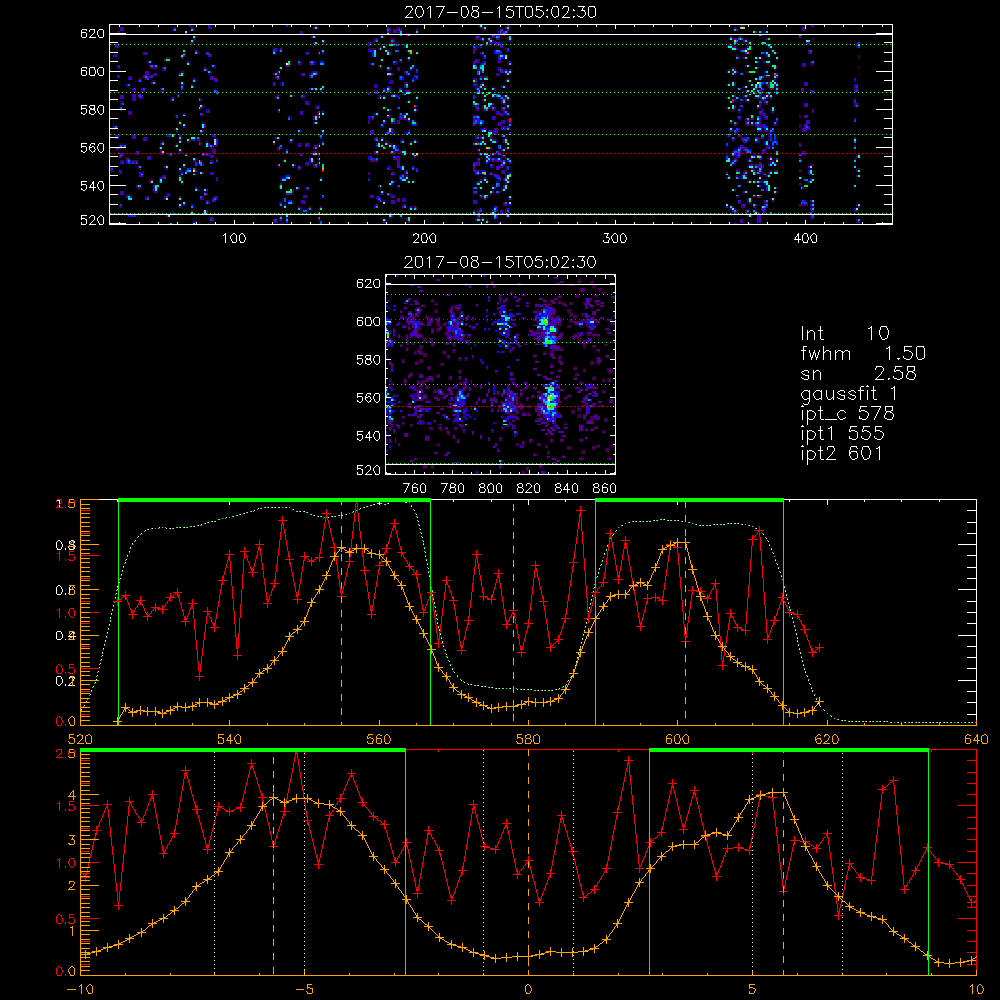The image size is (1000, 1000).
Task: Click x-axis label -10 on bottom plot
Action: 80,990
